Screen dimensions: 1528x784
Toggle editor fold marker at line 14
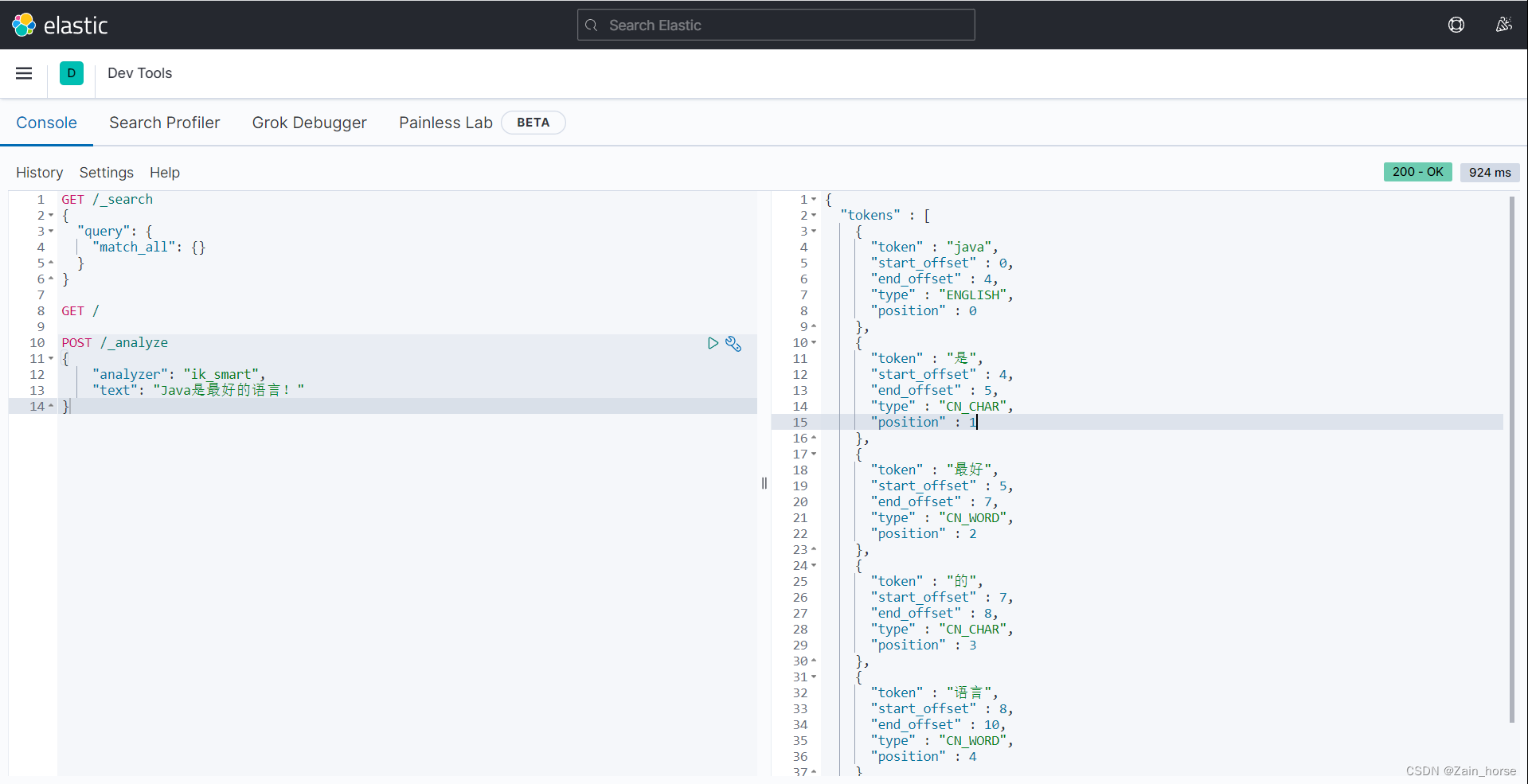pos(51,406)
